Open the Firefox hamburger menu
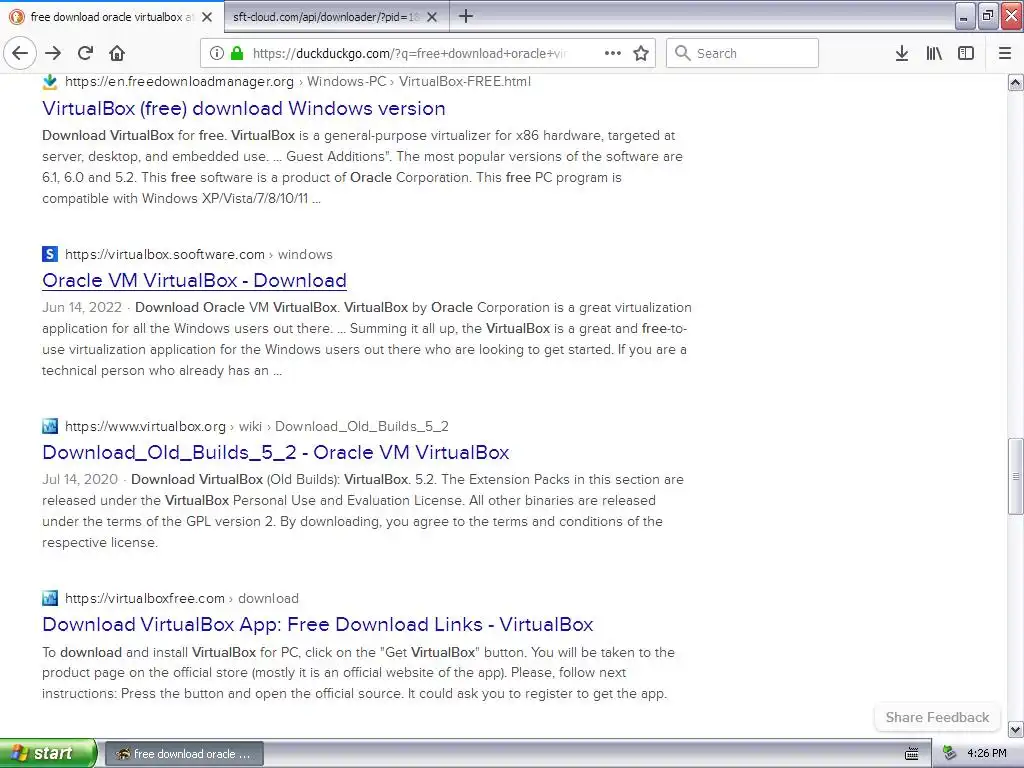Viewport: 1024px width, 768px height. coord(1005,54)
